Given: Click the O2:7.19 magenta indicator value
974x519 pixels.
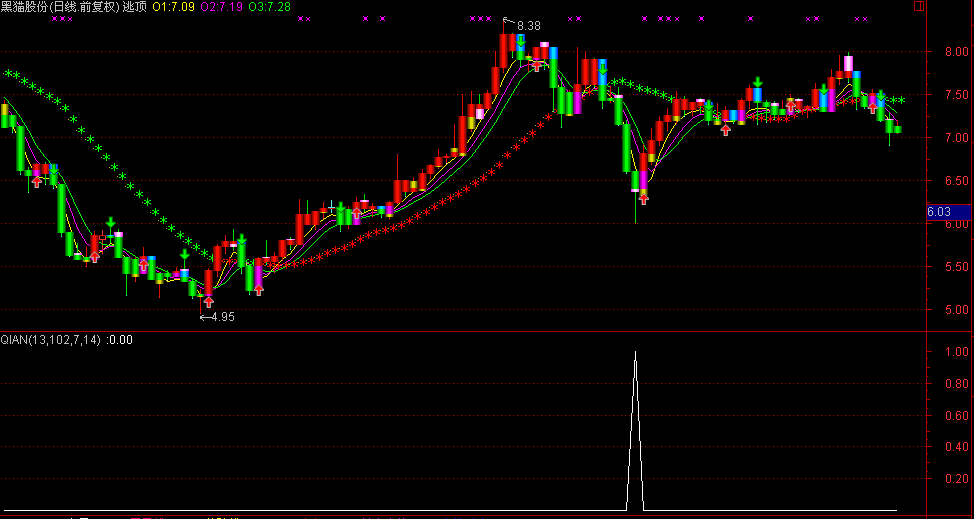Looking at the screenshot, I should pos(222,7).
